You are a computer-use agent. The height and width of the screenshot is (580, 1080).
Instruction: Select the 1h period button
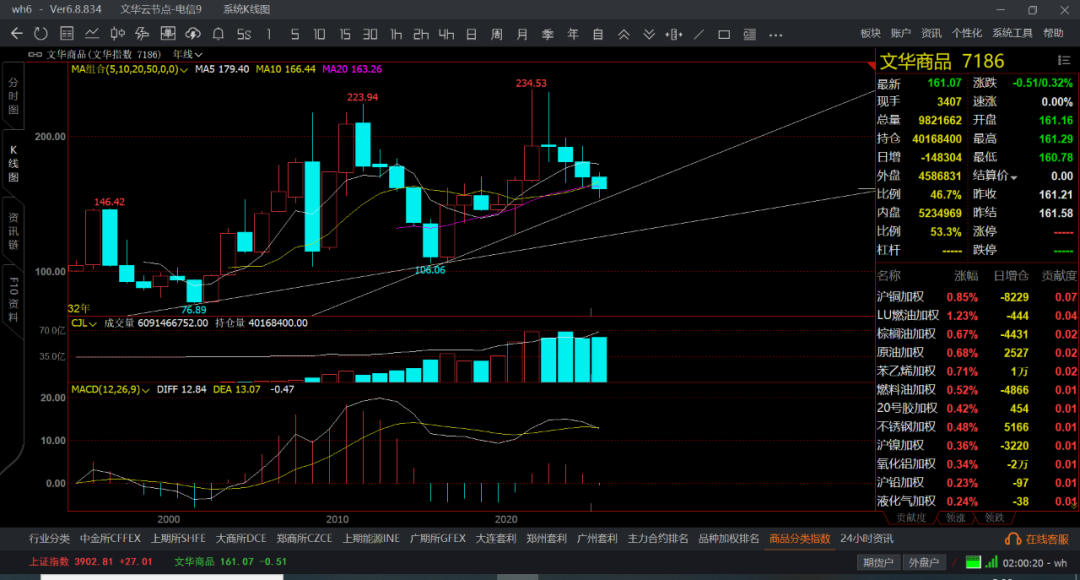point(396,34)
